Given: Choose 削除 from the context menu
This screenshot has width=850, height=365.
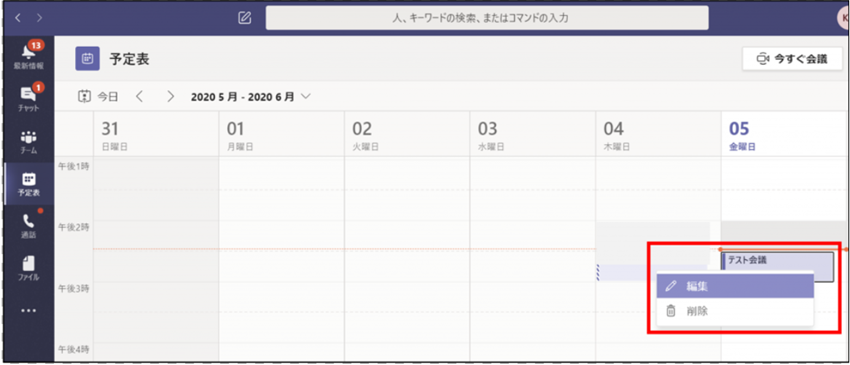Looking at the screenshot, I should point(735,311).
